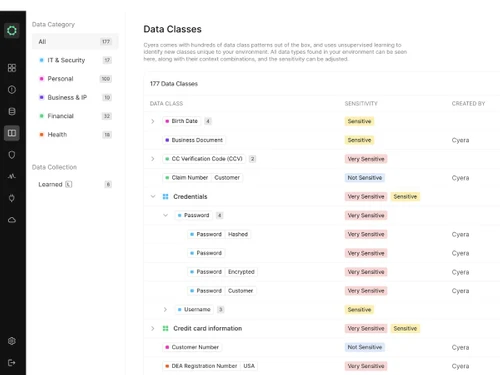Open the issues alert circle icon
Viewport: 500px width, 375px height.
click(x=12, y=90)
